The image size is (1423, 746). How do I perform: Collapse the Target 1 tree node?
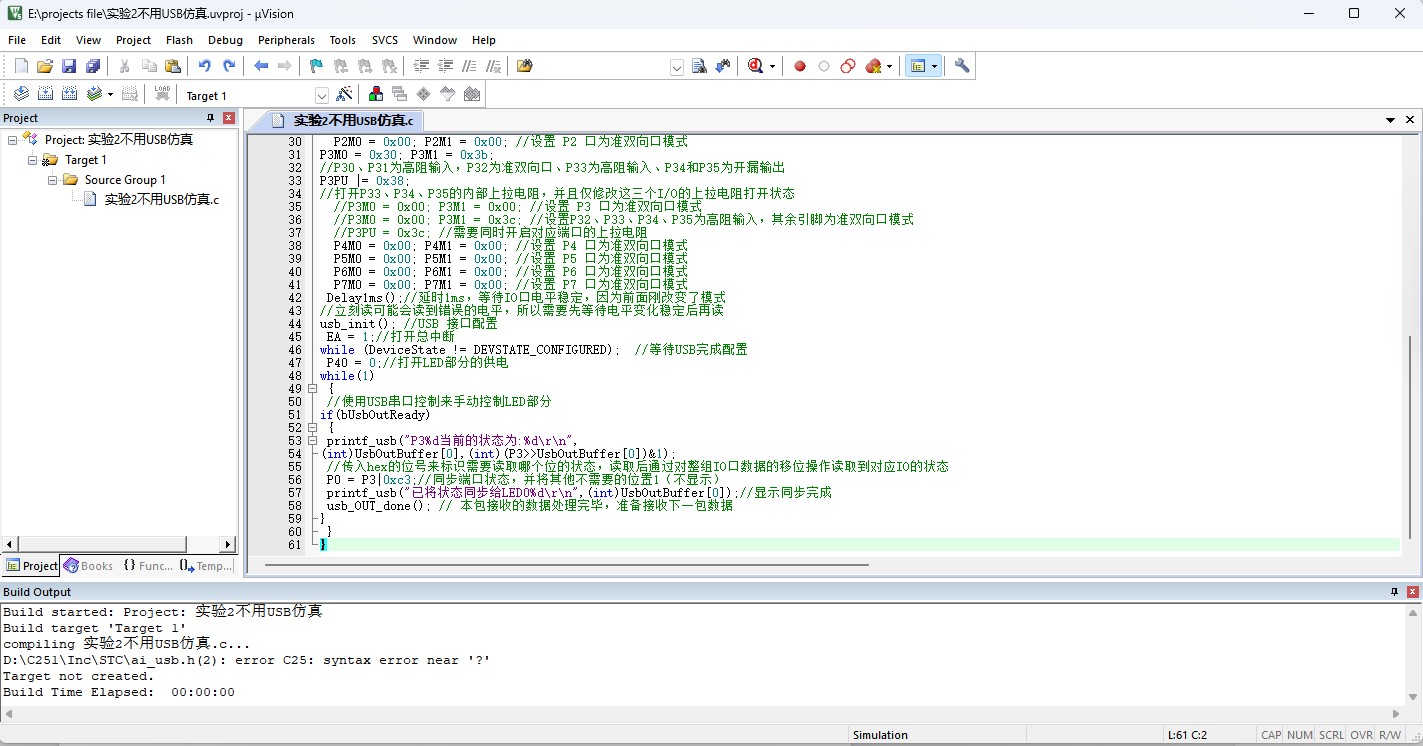(x=33, y=160)
